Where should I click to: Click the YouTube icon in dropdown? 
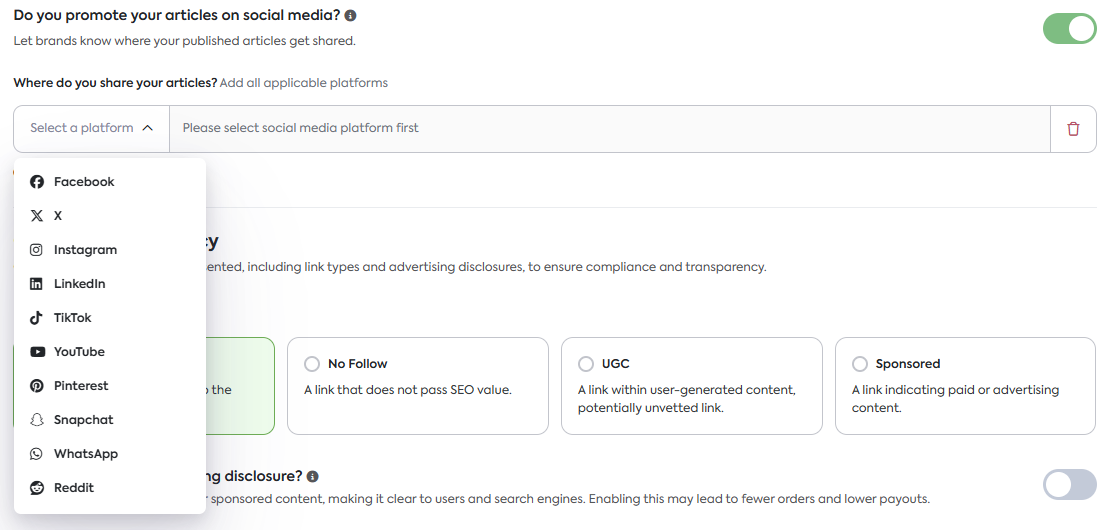point(37,352)
